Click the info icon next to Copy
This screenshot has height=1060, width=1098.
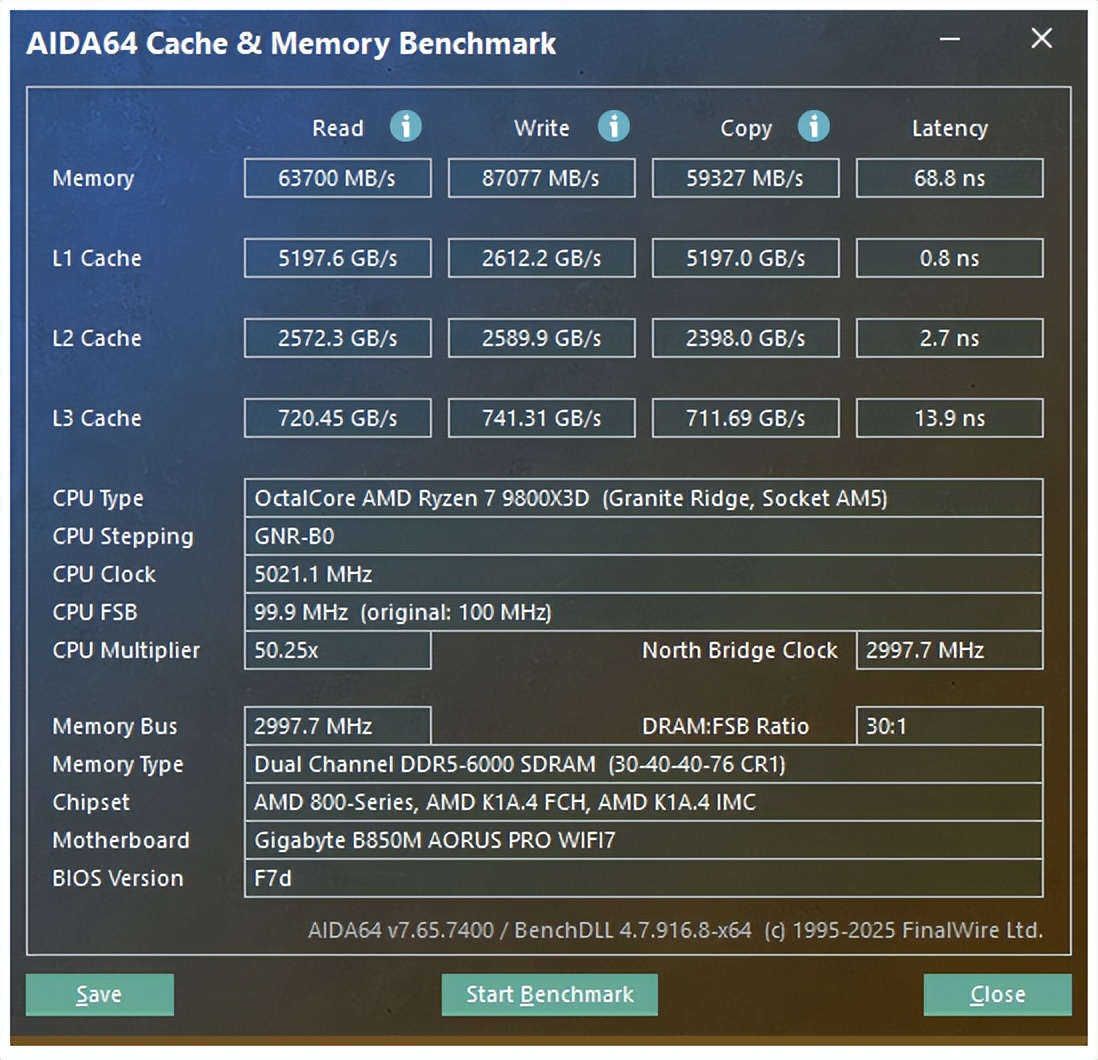coord(814,127)
